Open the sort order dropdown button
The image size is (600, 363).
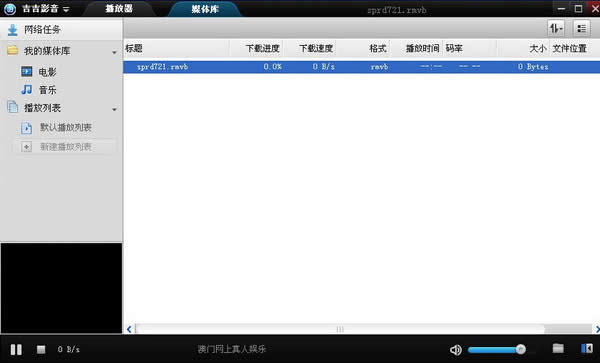[x=556, y=28]
